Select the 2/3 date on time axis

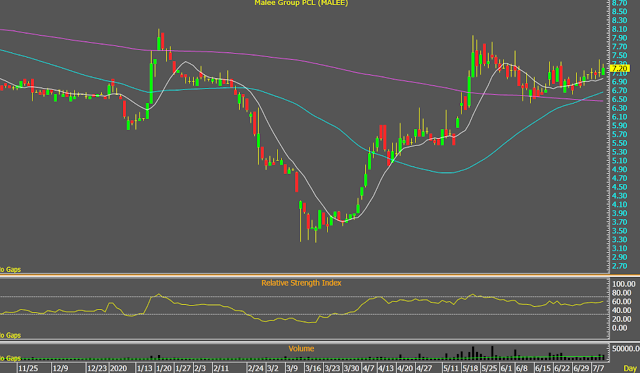200,369
